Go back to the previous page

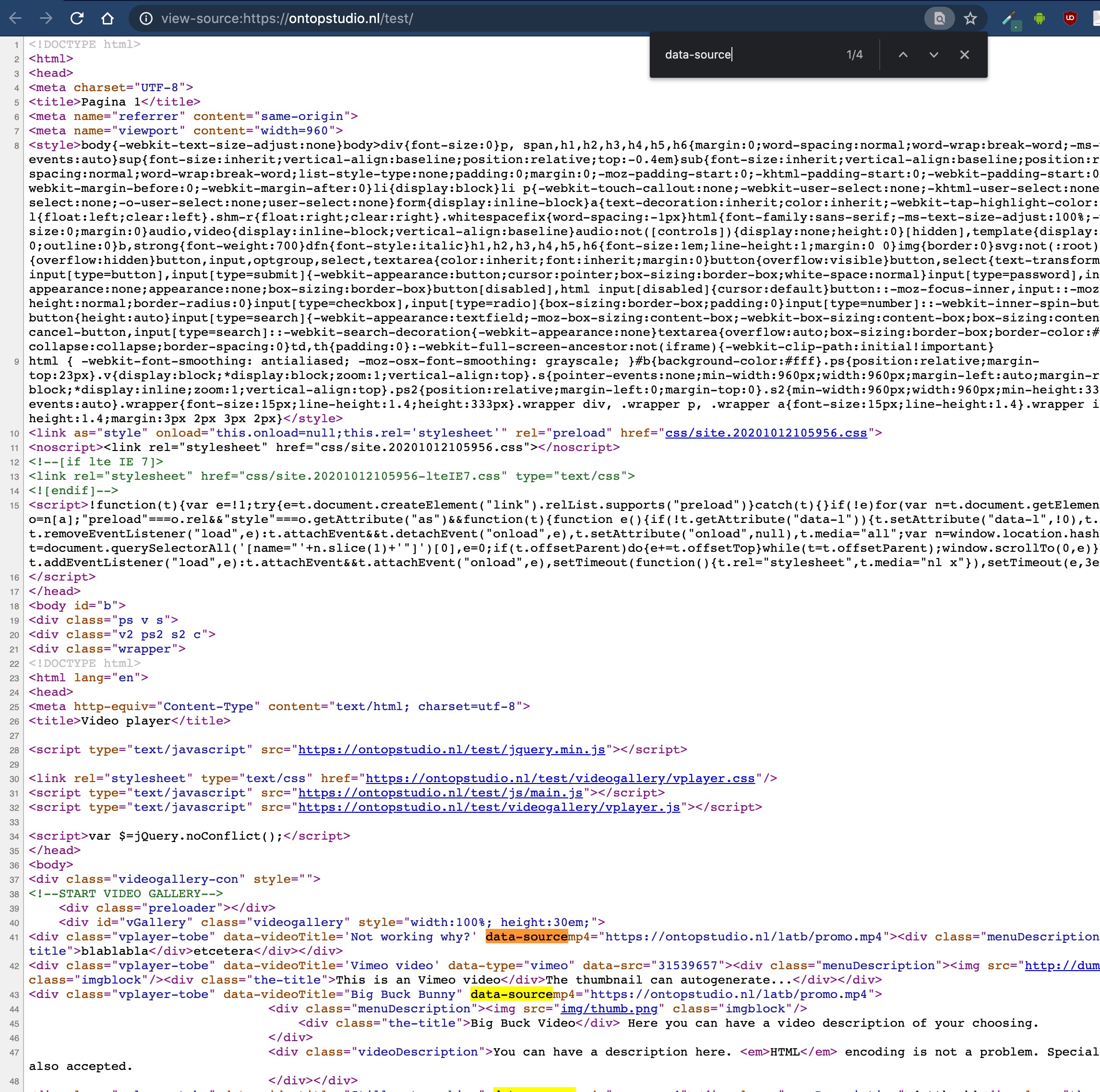click(x=15, y=18)
